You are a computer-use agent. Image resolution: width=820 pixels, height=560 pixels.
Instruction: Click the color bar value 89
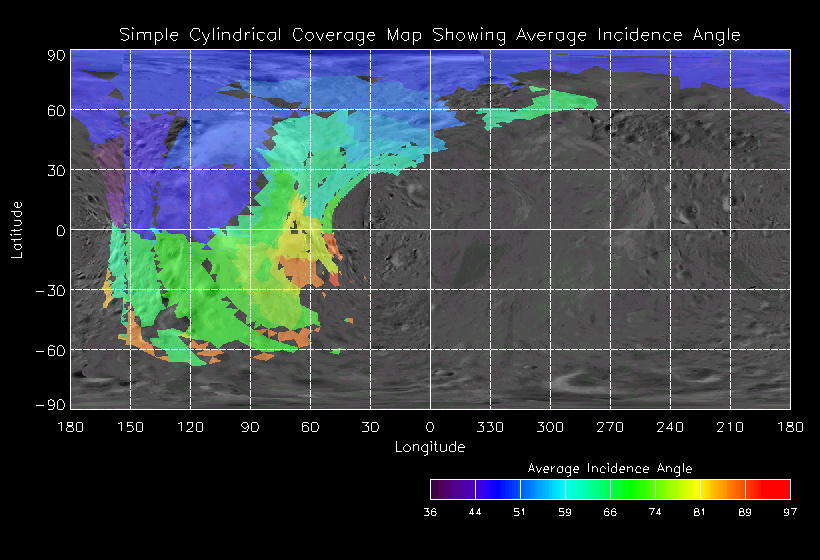click(745, 512)
